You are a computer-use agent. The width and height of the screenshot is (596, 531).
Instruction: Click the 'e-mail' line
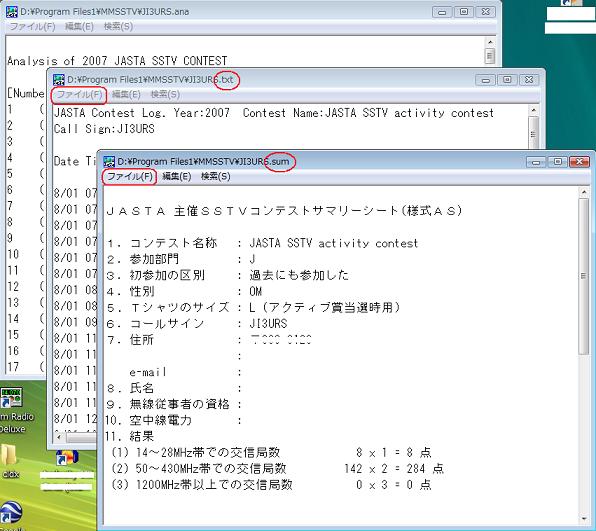click(185, 372)
